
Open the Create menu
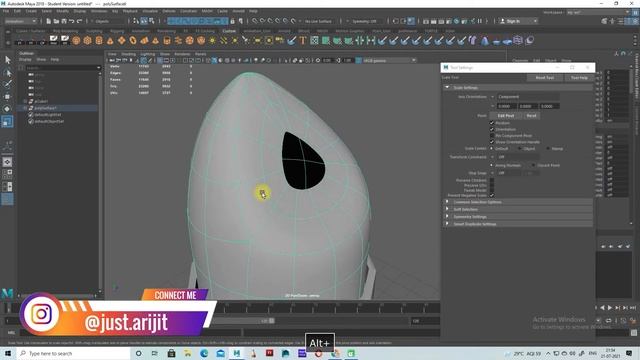(31, 11)
